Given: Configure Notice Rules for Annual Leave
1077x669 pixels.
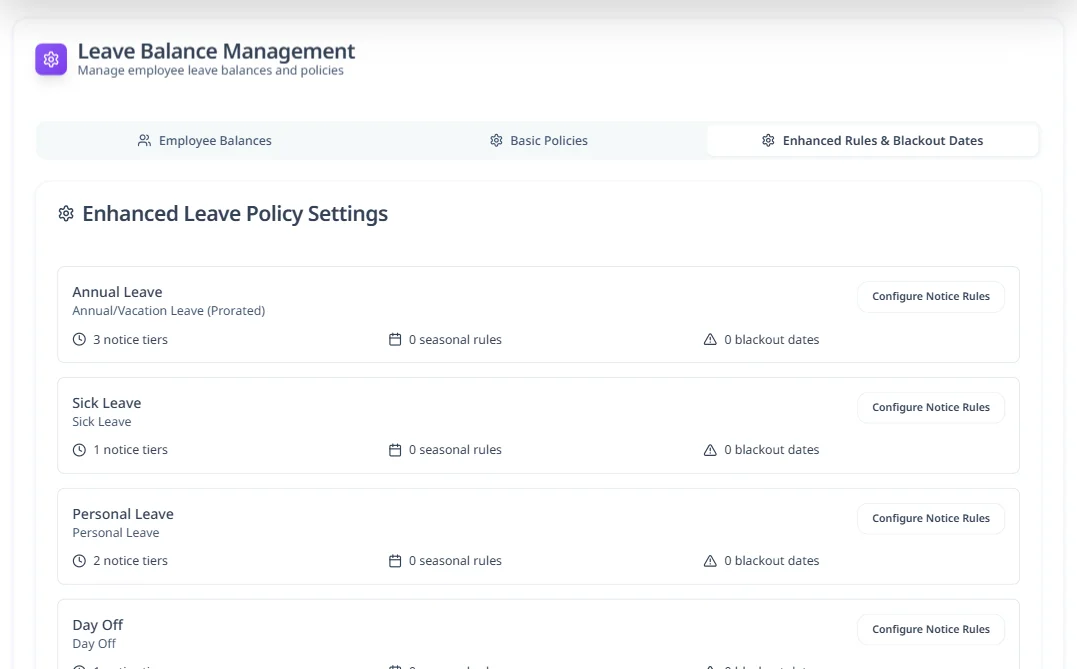Looking at the screenshot, I should click(931, 297).
